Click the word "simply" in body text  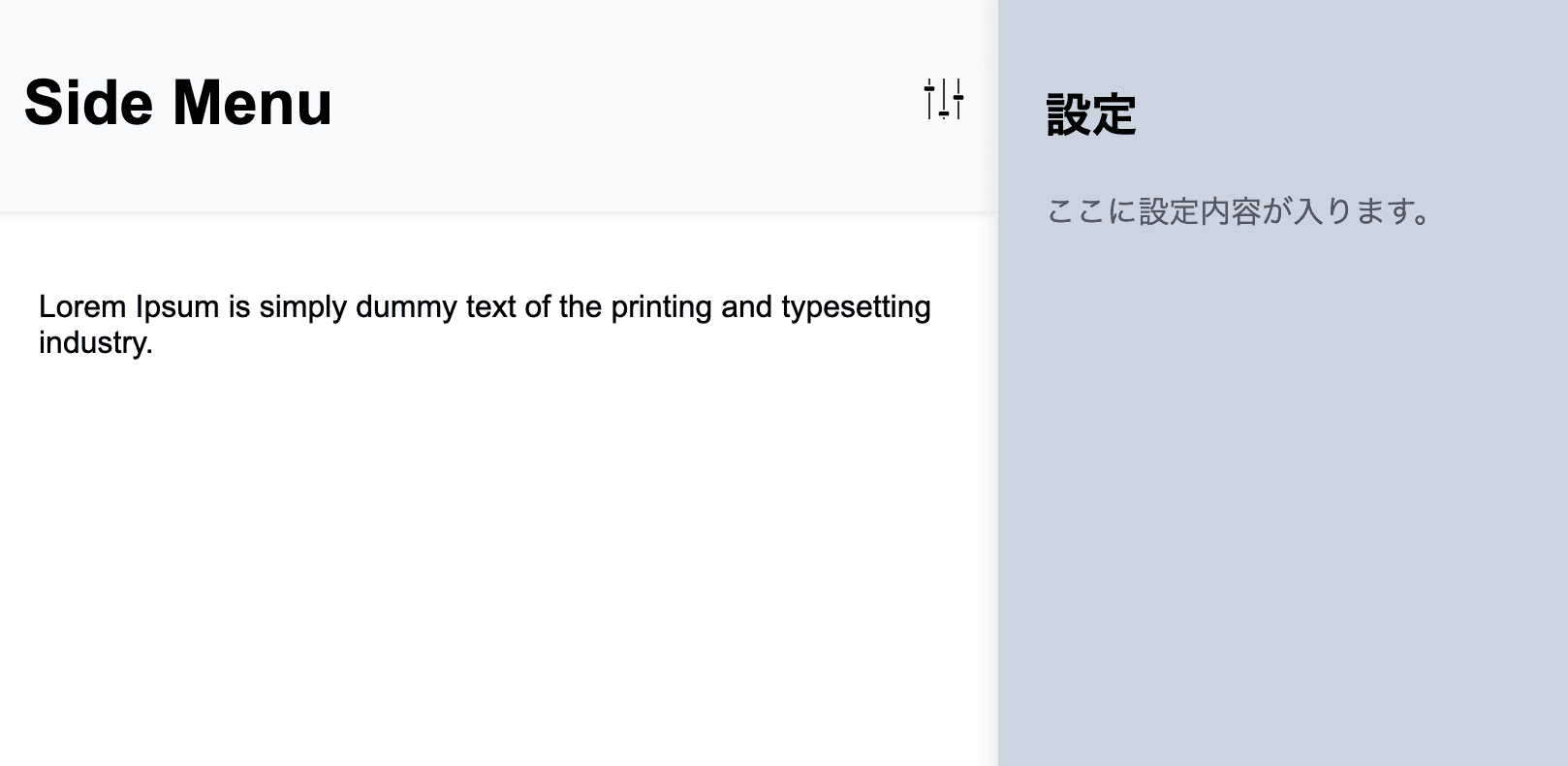coord(303,307)
